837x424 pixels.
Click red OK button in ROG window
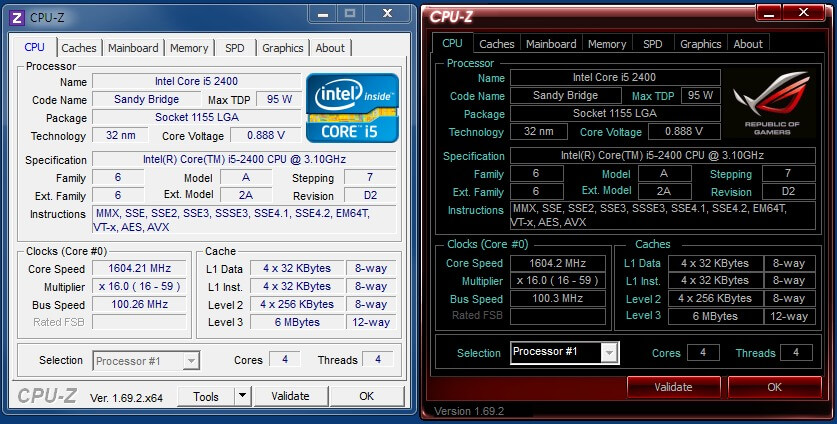(775, 387)
